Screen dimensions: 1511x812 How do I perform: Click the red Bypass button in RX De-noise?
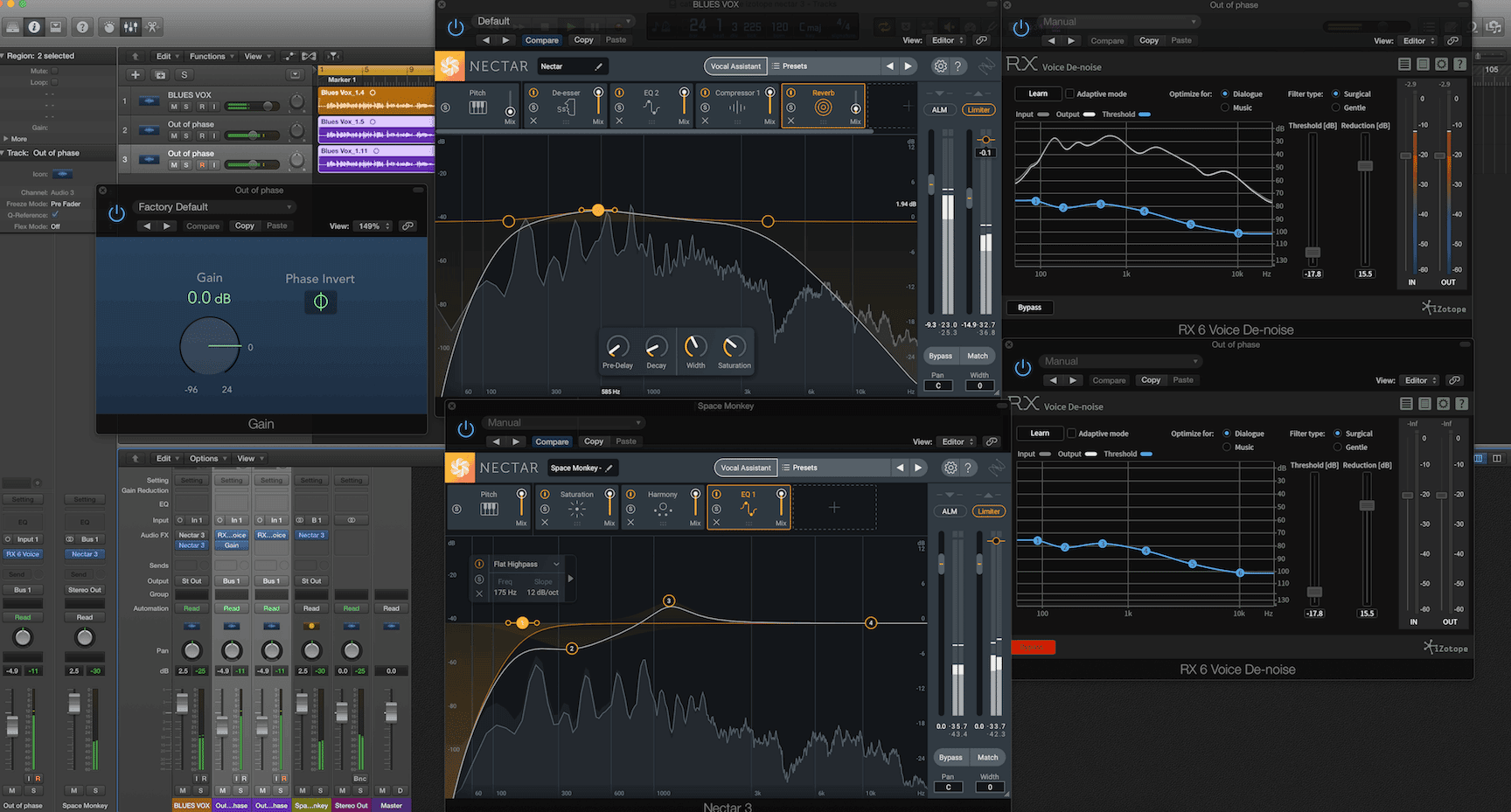(1033, 647)
